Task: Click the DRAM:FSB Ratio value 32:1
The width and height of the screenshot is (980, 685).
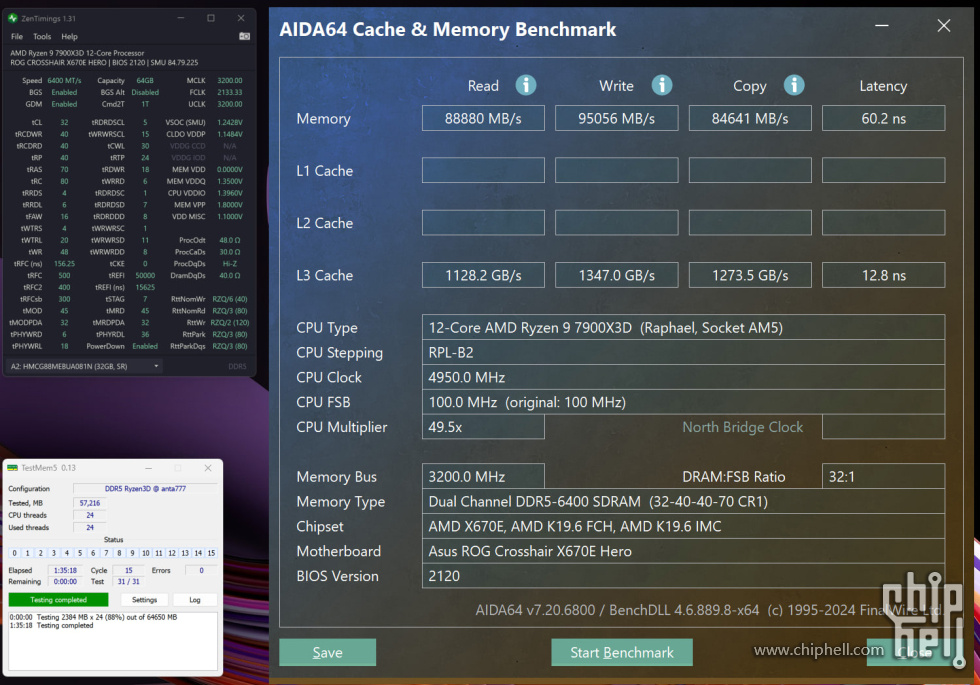Action: [883, 477]
